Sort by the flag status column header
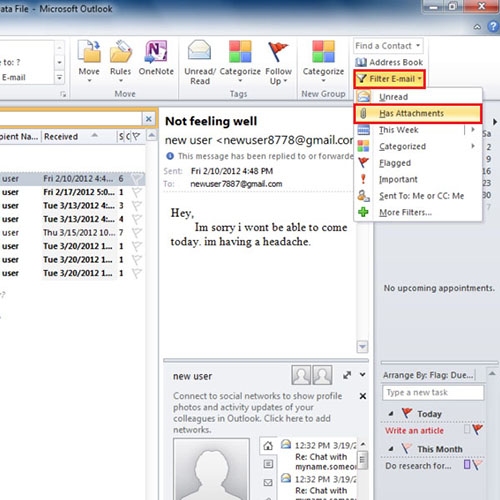Image resolution: width=500 pixels, height=500 pixels. pos(136,136)
